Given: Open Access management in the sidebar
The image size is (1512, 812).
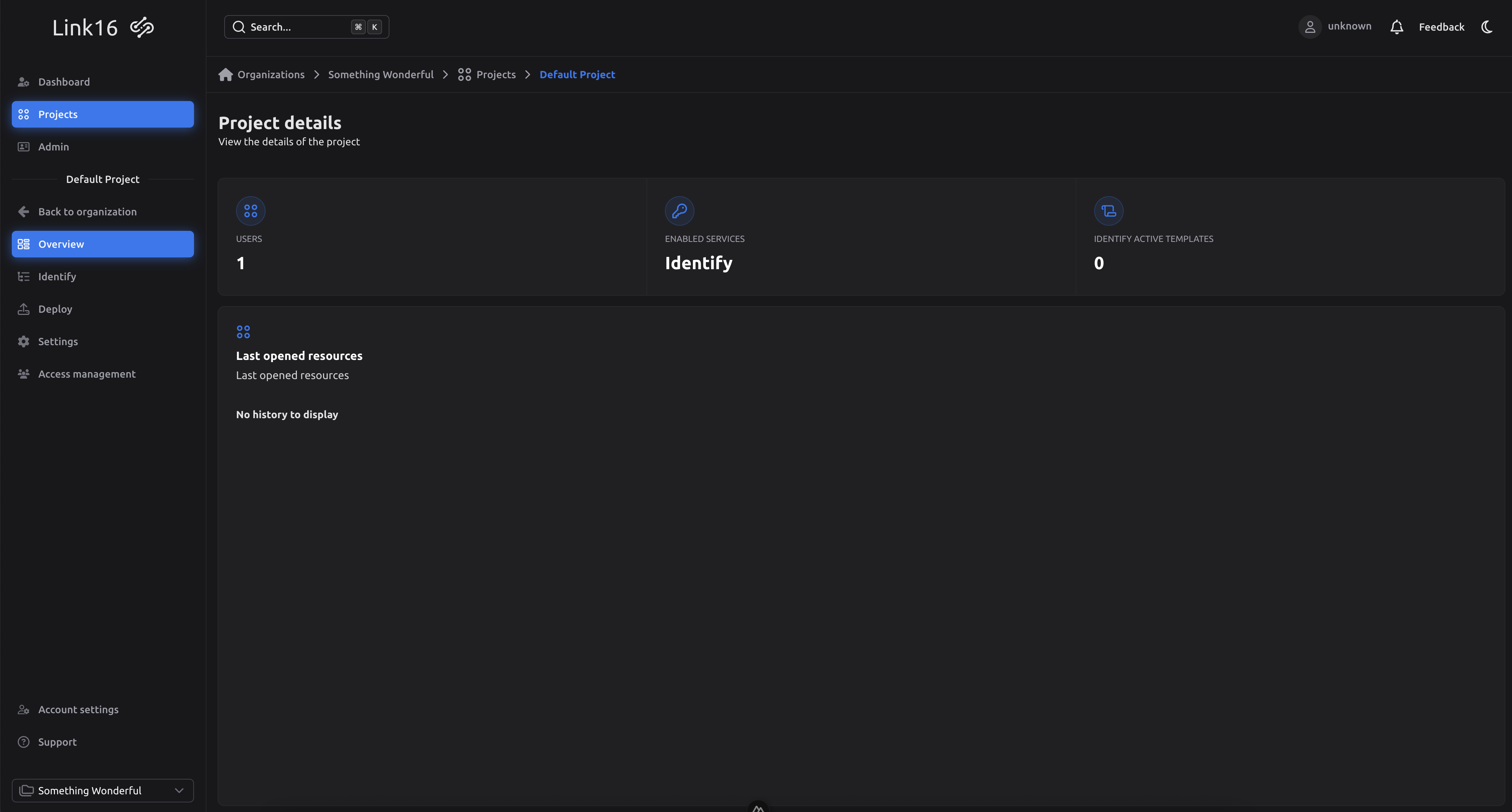Looking at the screenshot, I should coord(86,373).
